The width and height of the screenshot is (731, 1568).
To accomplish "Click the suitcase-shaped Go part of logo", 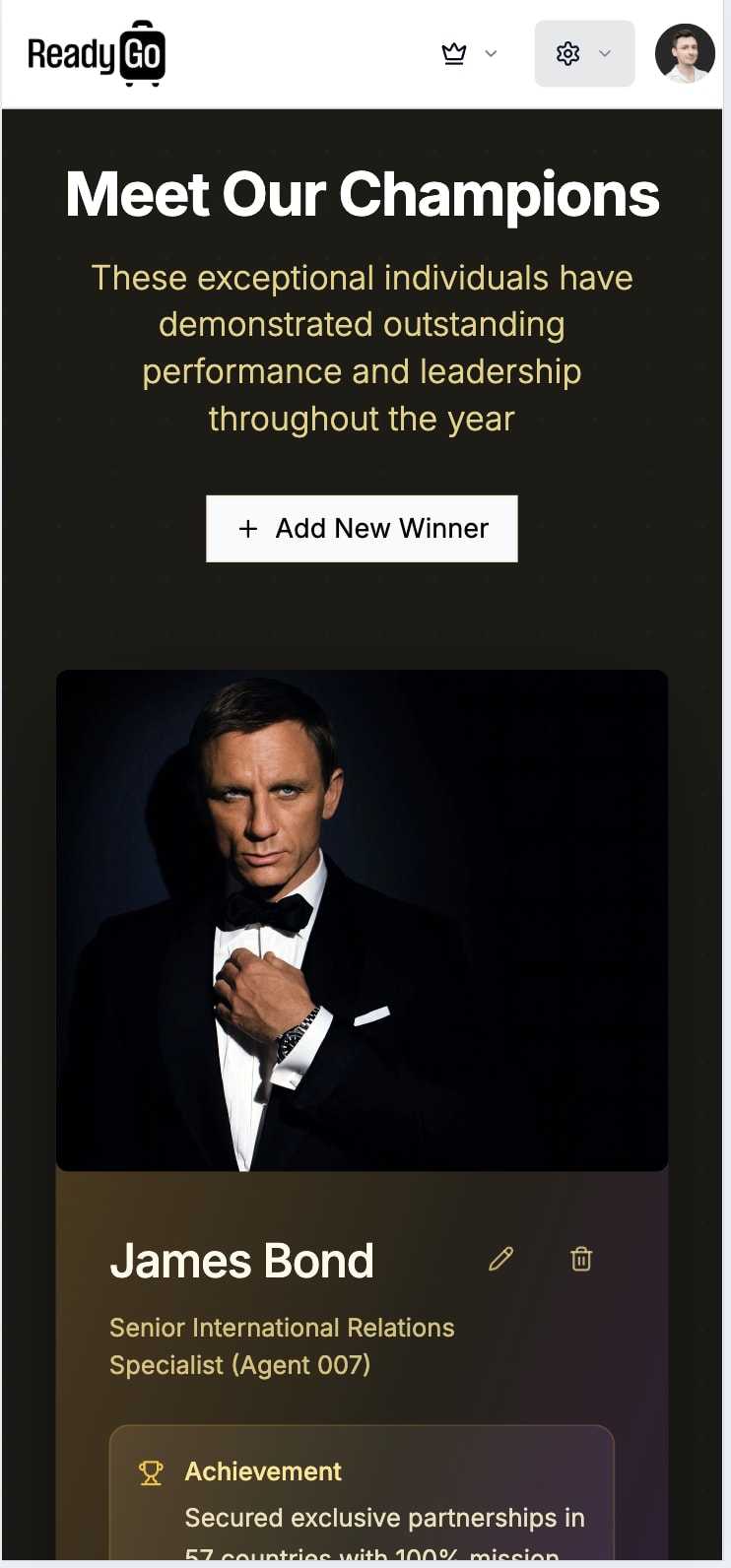I will pos(143,53).
